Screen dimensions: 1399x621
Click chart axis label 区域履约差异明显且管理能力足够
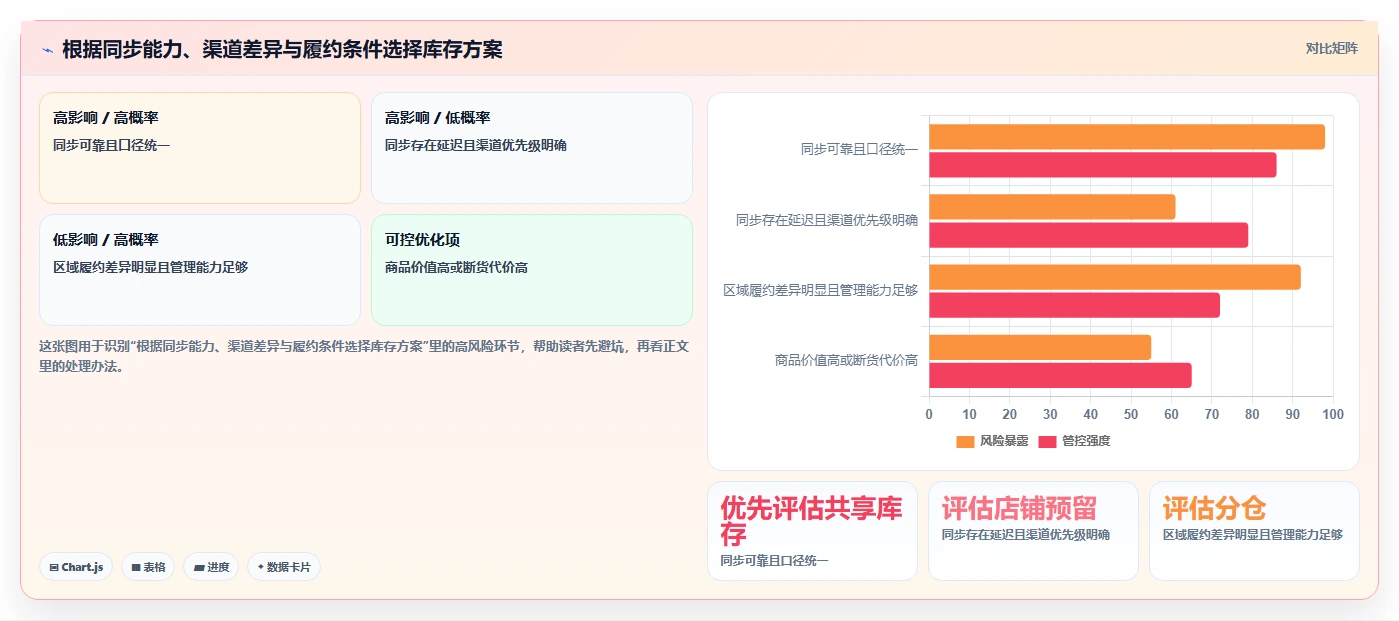click(x=821, y=290)
